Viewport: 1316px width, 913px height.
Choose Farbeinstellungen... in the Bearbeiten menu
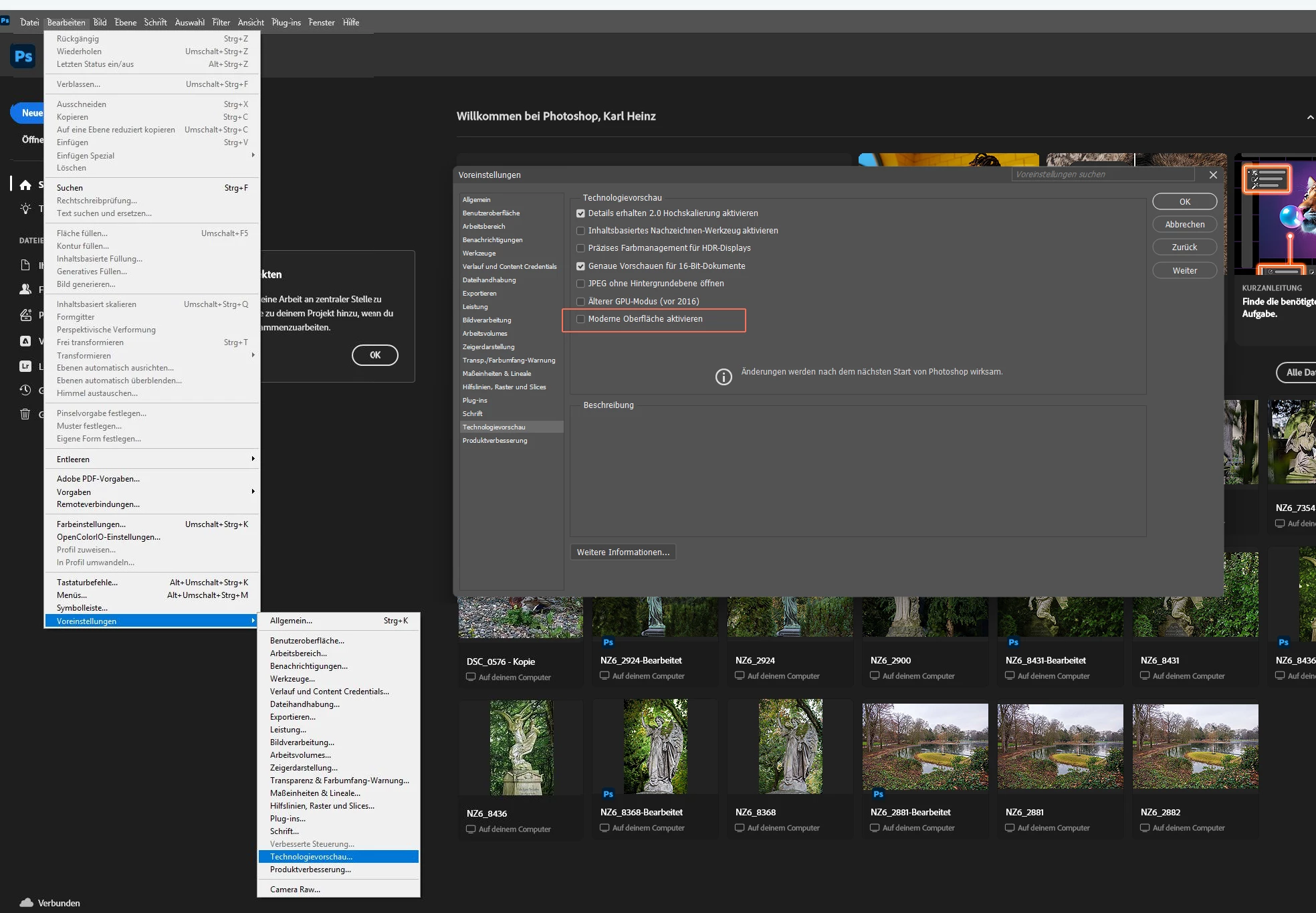click(x=152, y=524)
